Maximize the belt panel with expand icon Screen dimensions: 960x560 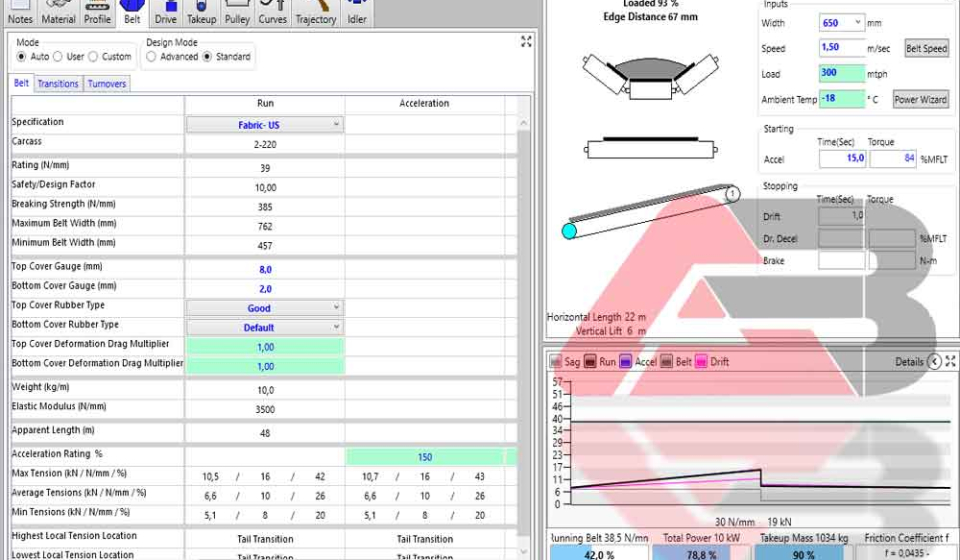[526, 42]
